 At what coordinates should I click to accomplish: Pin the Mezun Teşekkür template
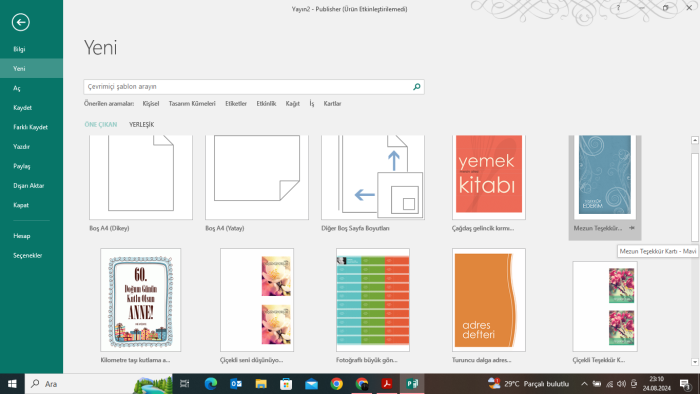point(632,228)
